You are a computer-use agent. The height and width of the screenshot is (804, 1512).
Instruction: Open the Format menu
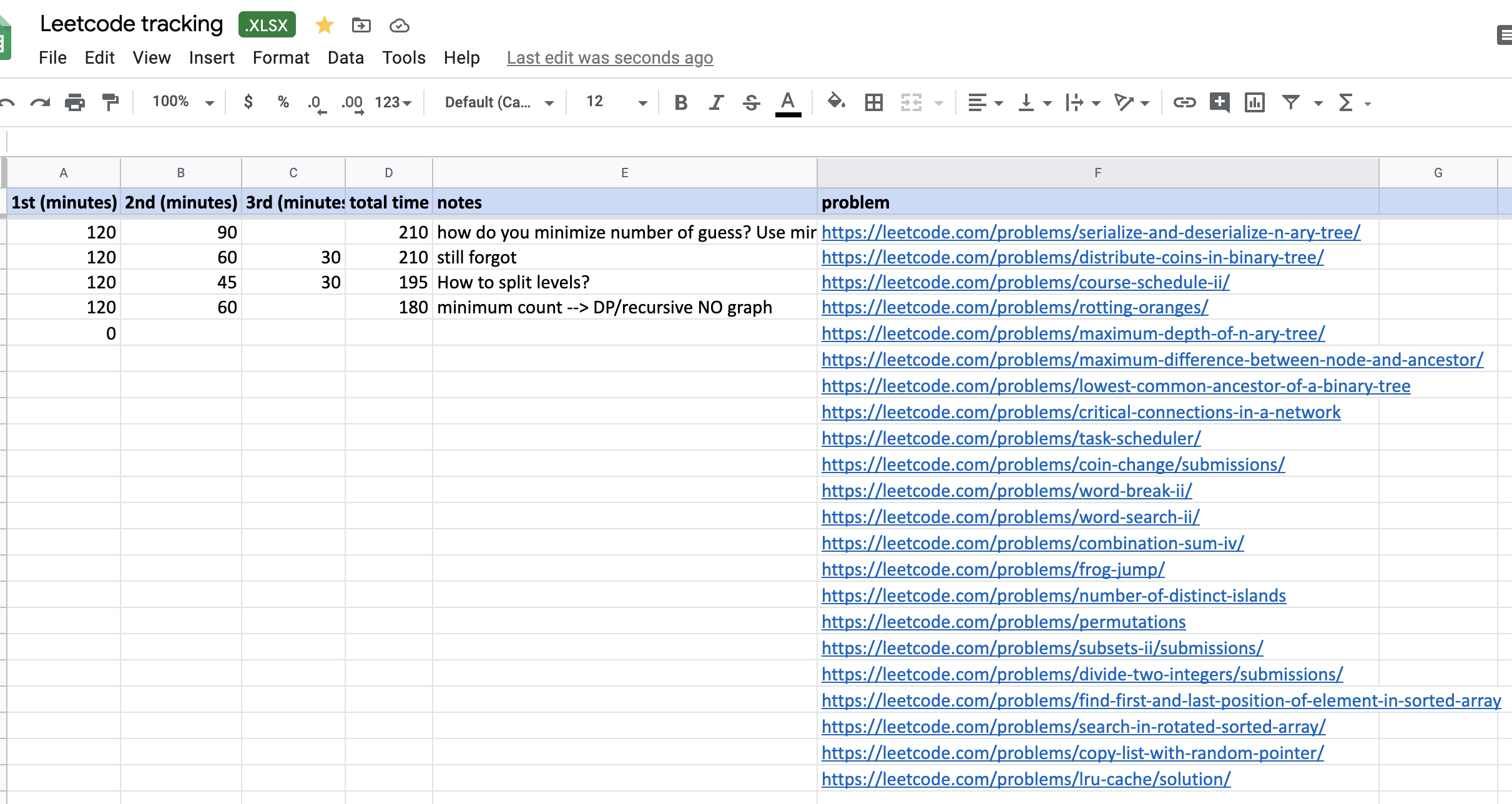click(x=281, y=57)
